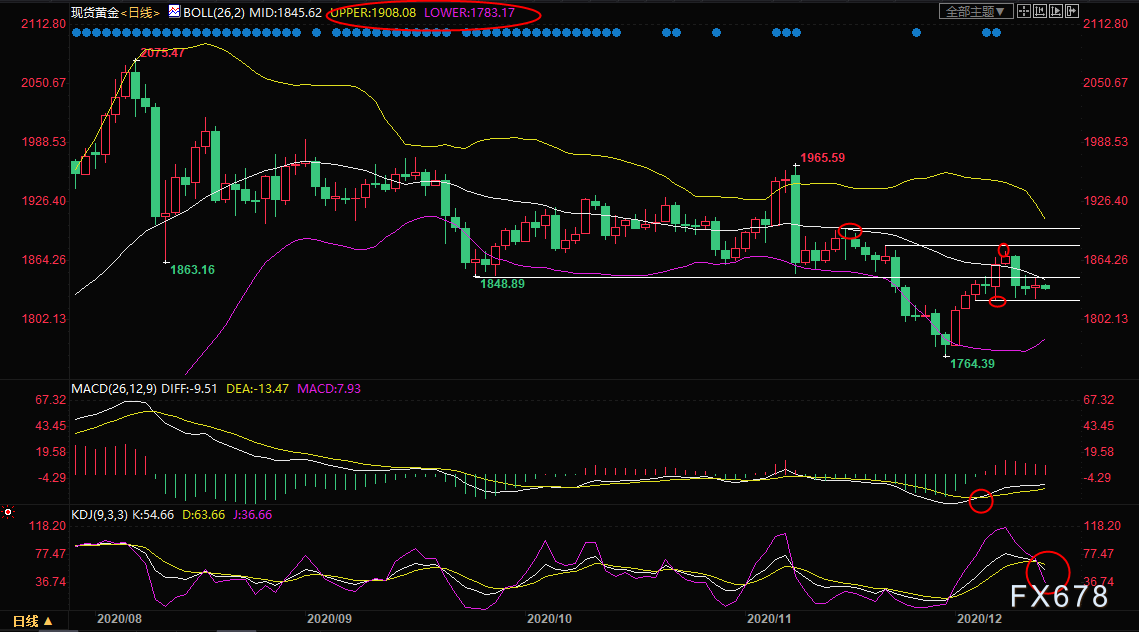
Task: Select the 现货黄金 instrument name
Action: [94, 12]
